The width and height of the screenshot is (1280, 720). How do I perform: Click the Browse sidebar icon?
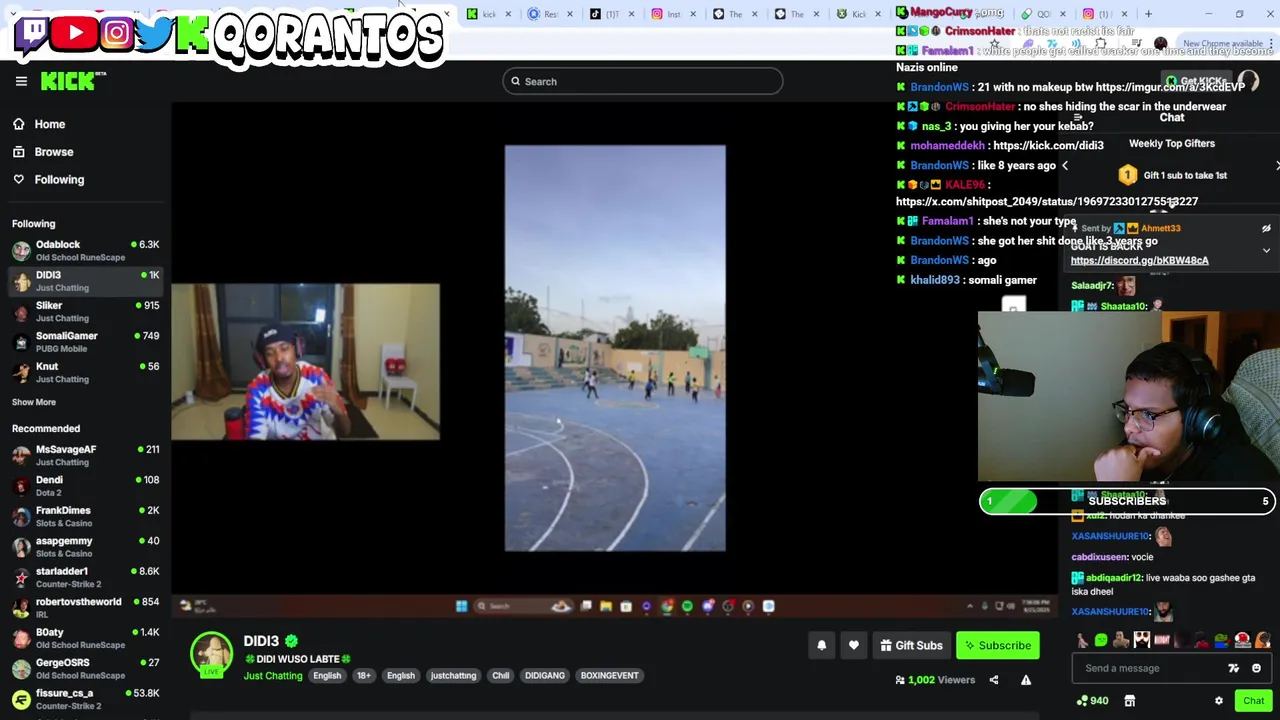coord(18,152)
